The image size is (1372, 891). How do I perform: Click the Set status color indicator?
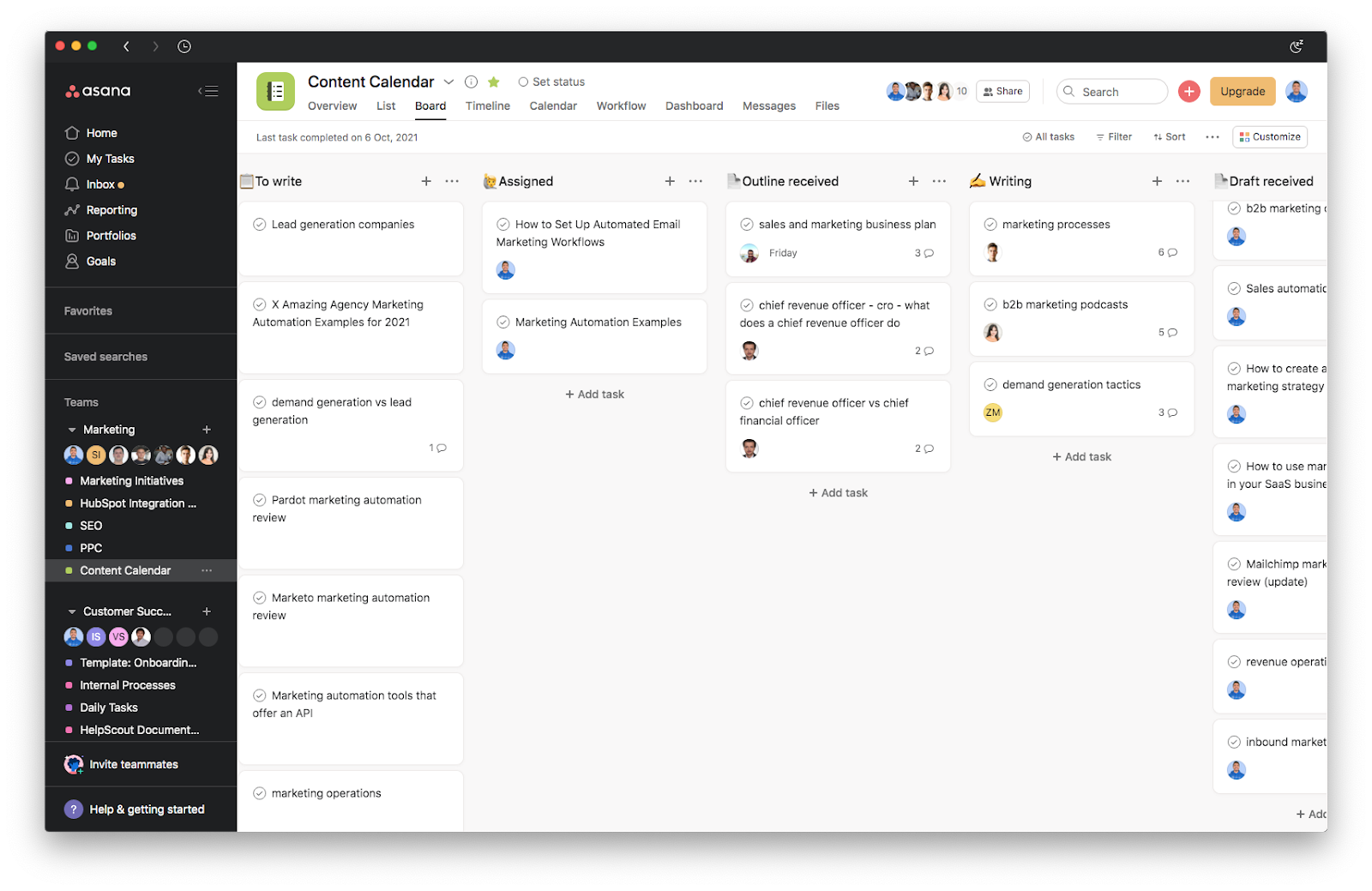[523, 82]
